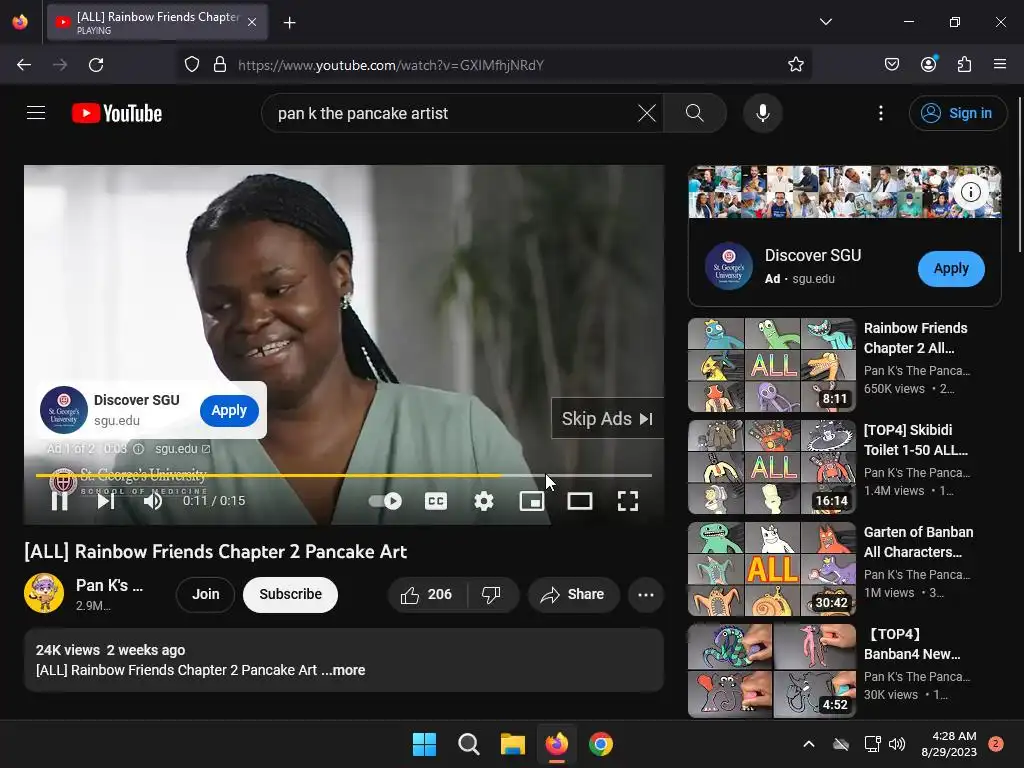Screen dimensions: 1024x768
Task: Click Skip Ads button on video
Action: pos(607,419)
